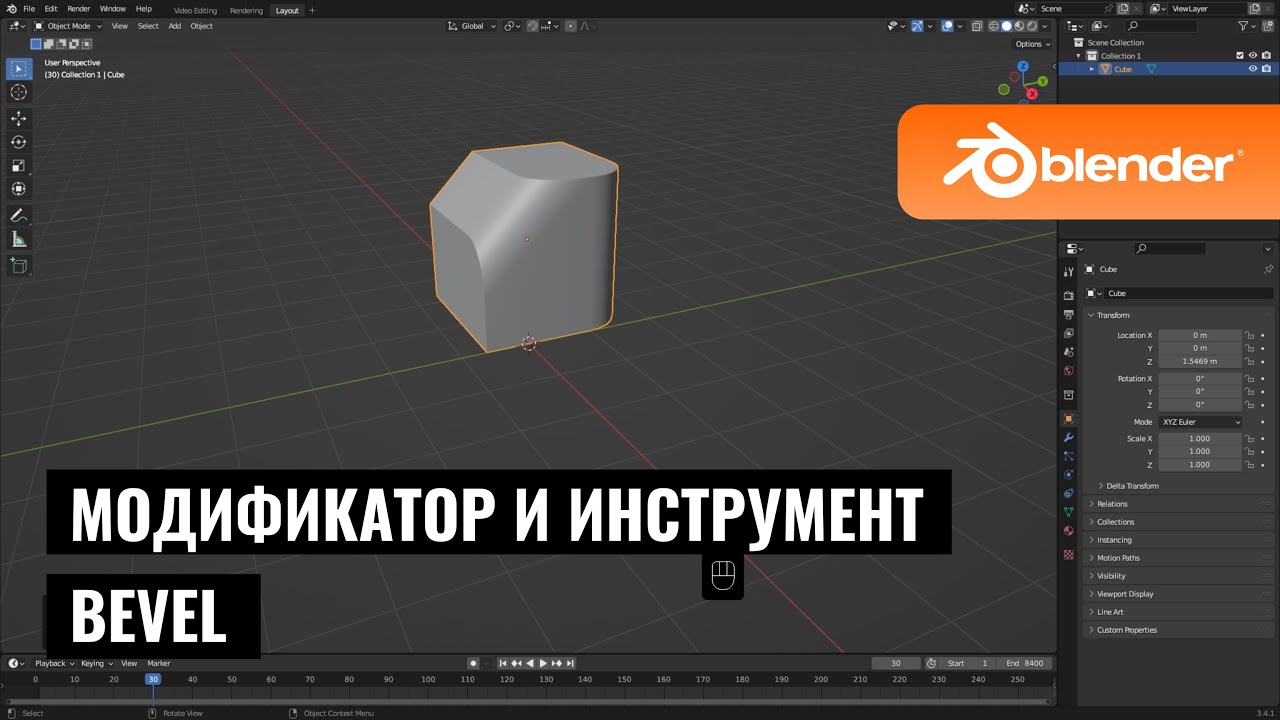Toggle Collection 1 exclude checkbox

pos(1240,56)
